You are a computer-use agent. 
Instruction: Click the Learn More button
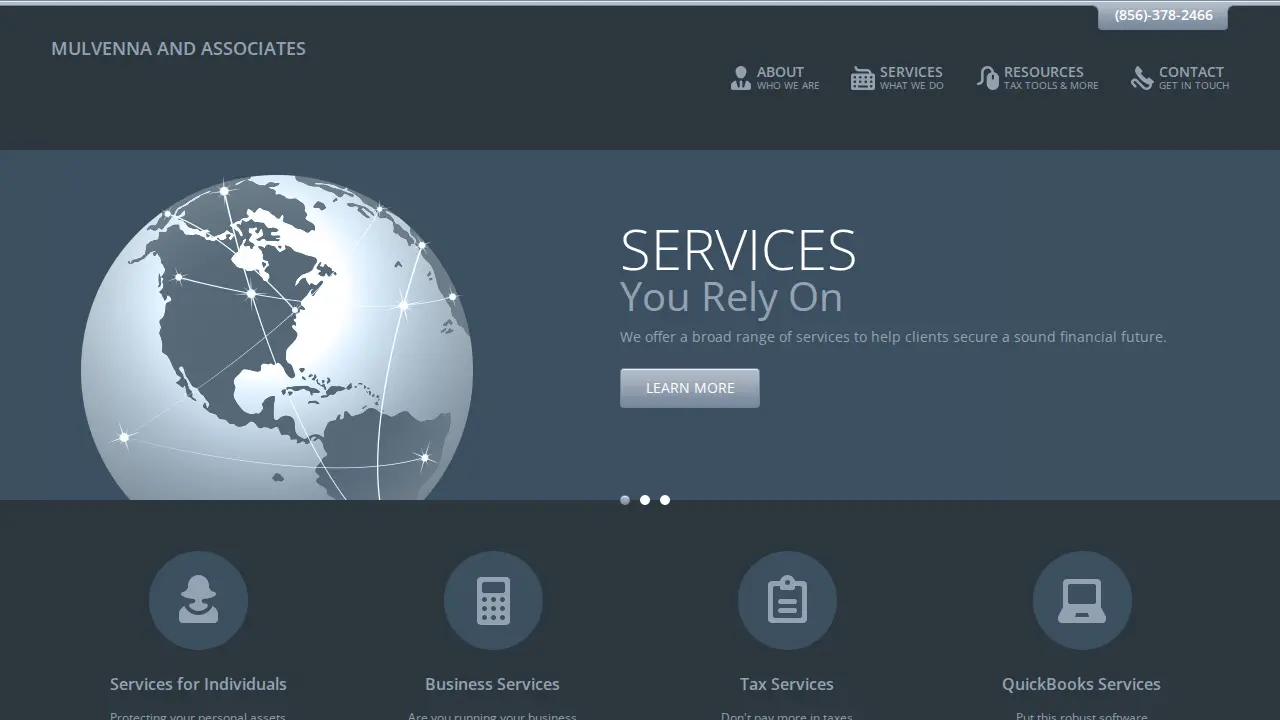(x=690, y=388)
